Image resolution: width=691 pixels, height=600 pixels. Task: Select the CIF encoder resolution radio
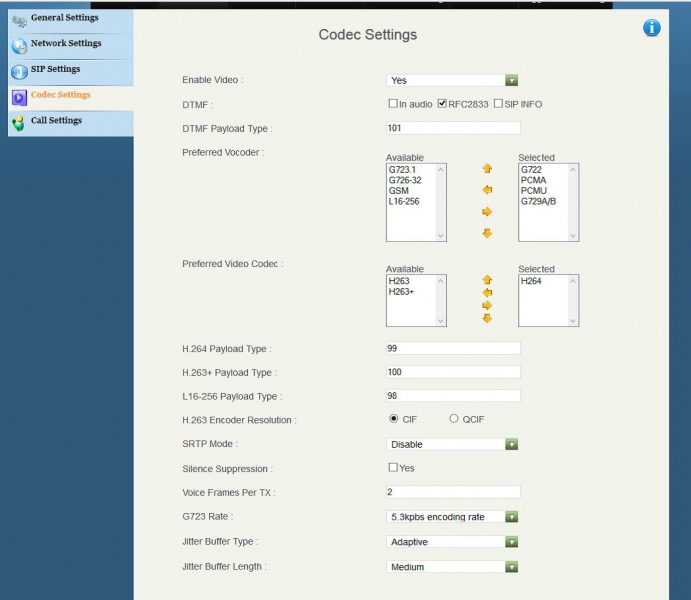394,419
